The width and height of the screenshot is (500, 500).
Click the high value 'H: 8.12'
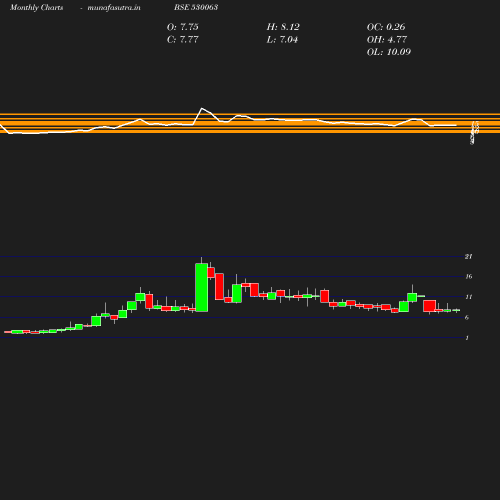point(283,27)
